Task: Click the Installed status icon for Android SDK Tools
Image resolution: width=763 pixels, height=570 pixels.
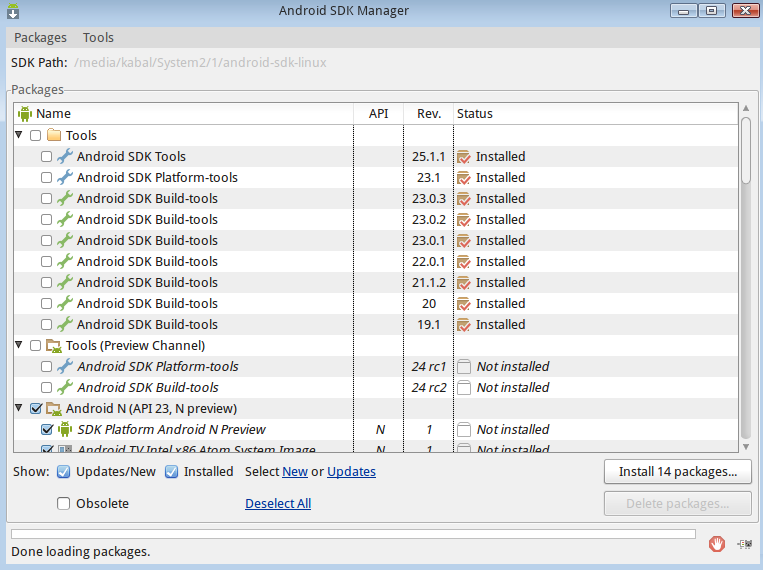Action: (463, 156)
